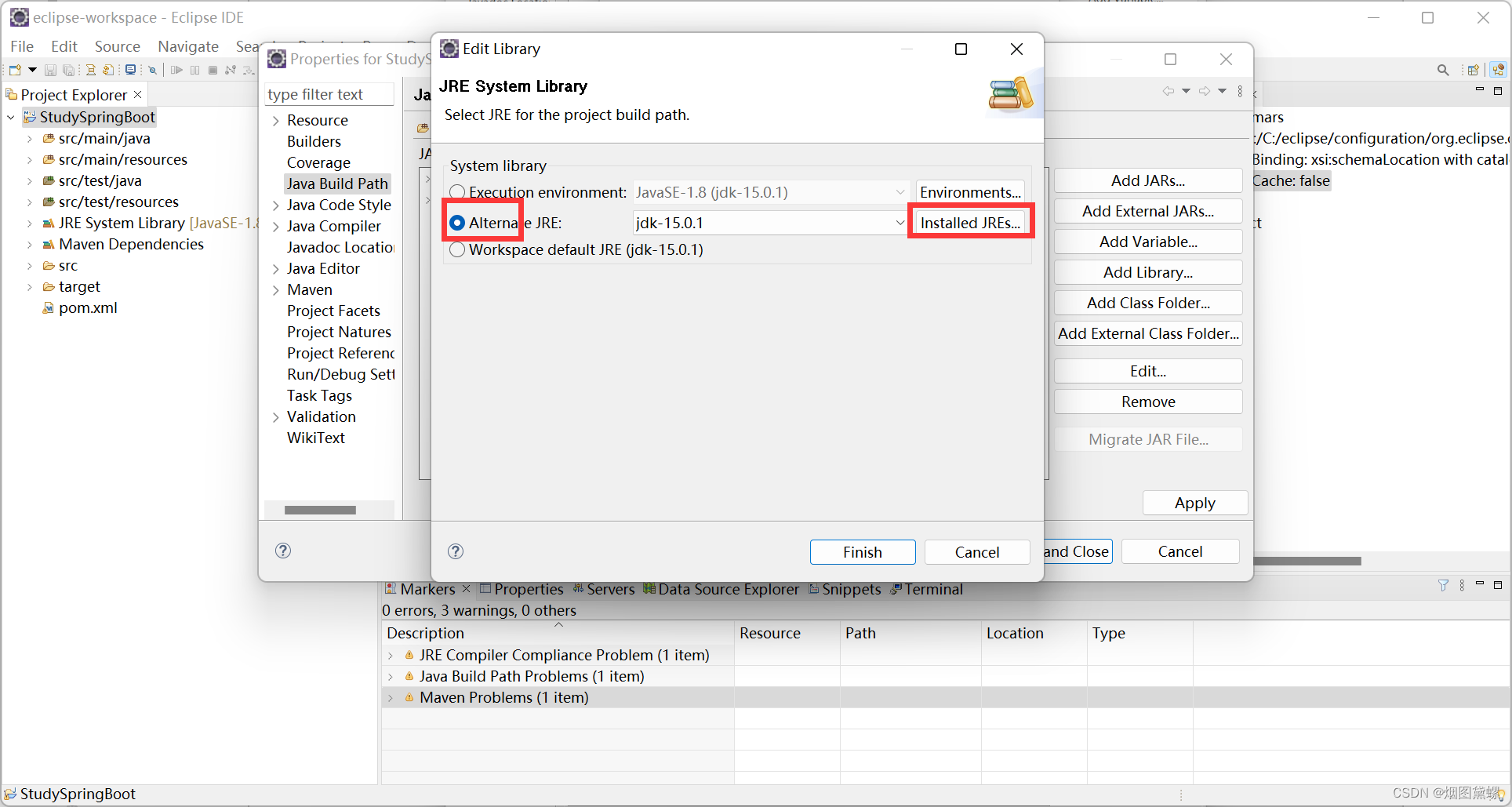The width and height of the screenshot is (1512, 807).
Task: Click the Suspend debug toolbar icon
Action: 194,70
